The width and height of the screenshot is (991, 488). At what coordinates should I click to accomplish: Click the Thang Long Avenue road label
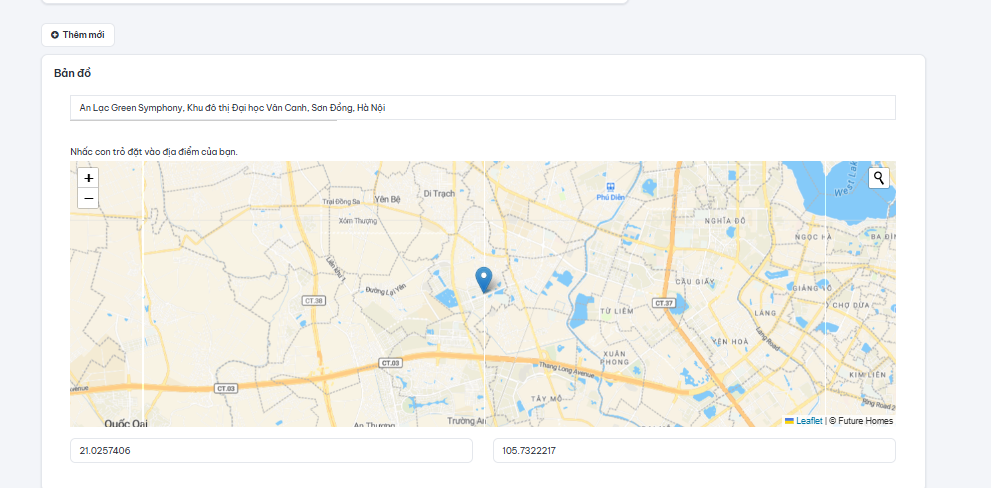click(x=566, y=370)
